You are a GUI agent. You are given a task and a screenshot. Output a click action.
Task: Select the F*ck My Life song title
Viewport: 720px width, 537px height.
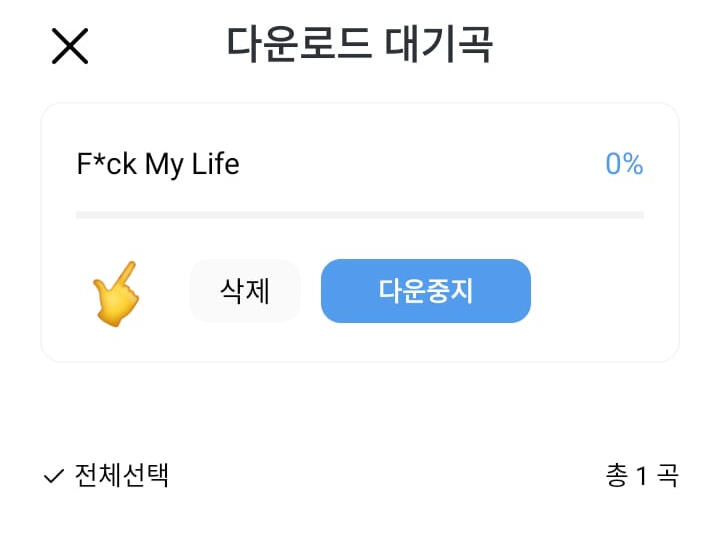tap(158, 164)
